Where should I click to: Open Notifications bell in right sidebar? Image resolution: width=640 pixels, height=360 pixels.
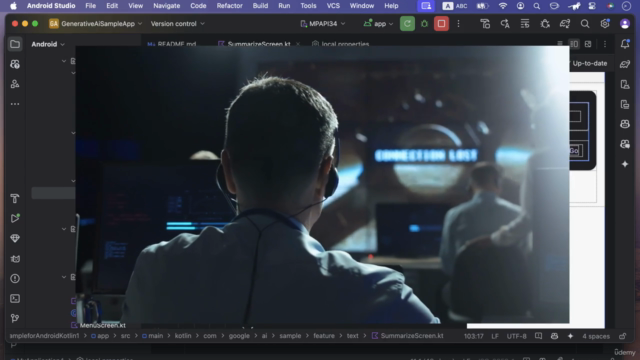[x=625, y=44]
